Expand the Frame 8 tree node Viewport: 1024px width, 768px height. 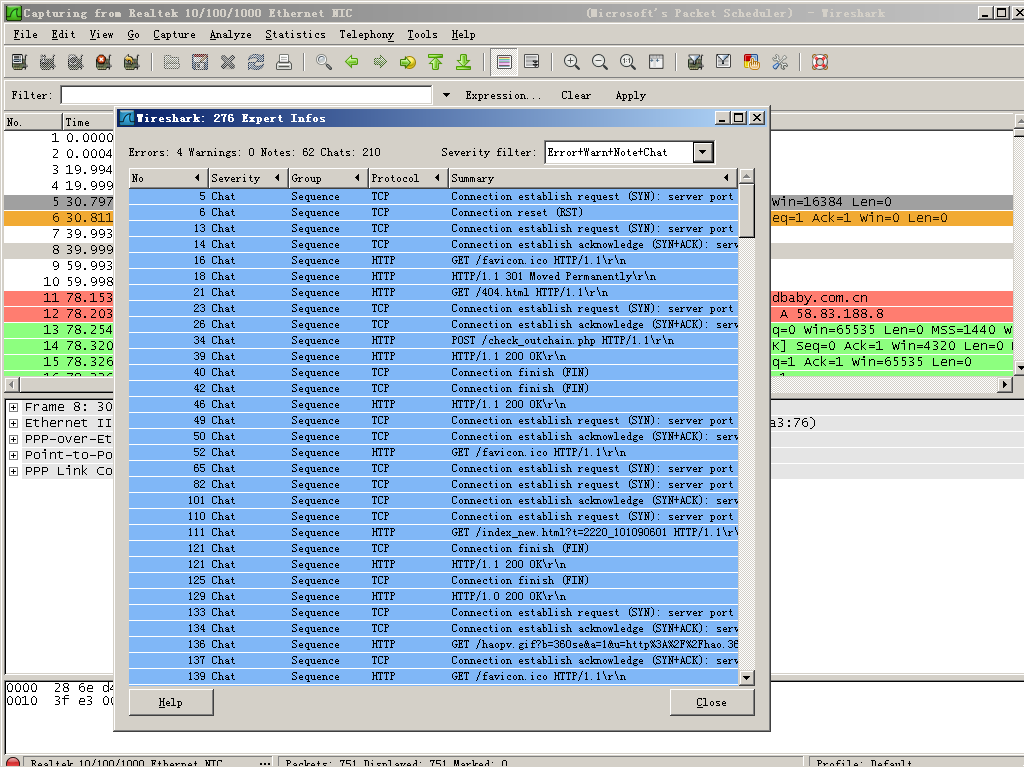13,407
